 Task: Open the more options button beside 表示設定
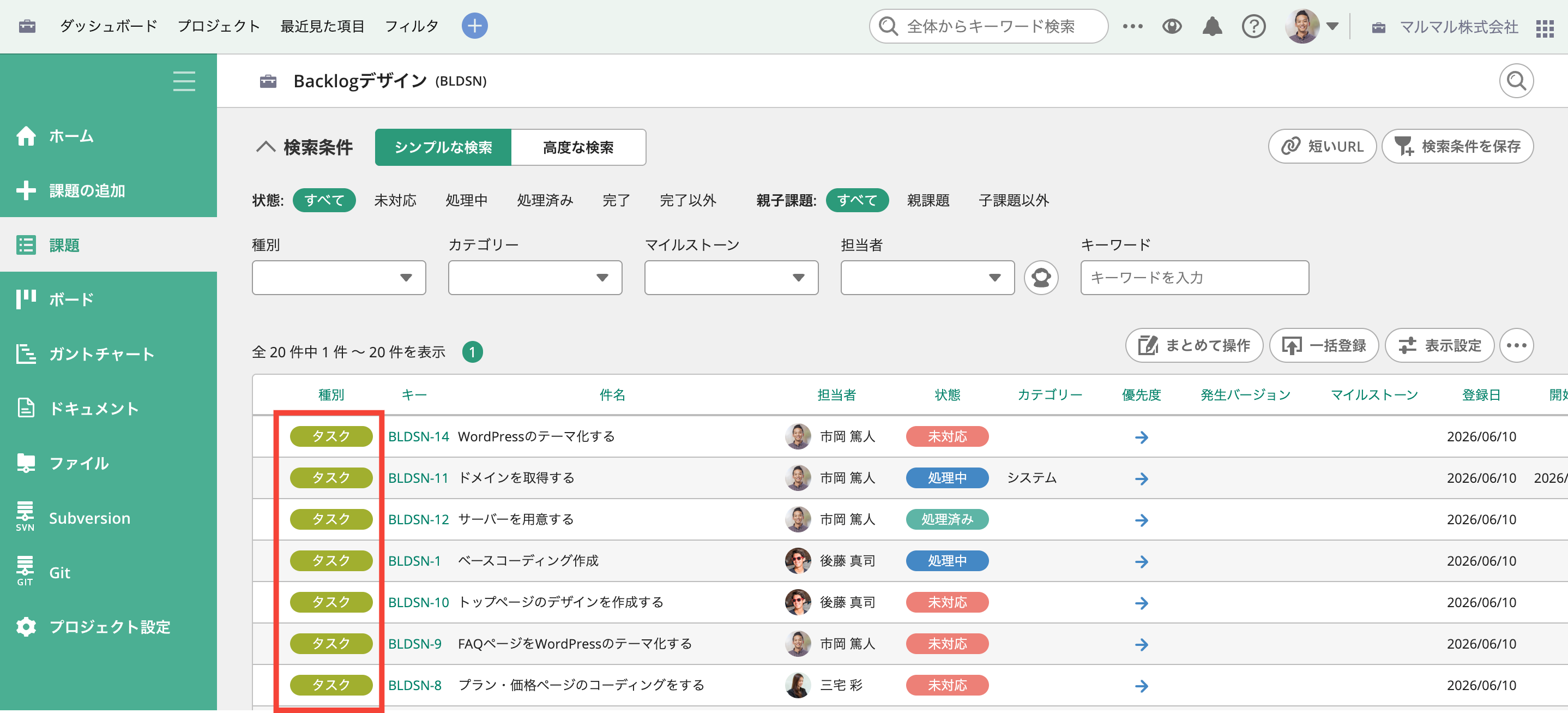pyautogui.click(x=1516, y=345)
